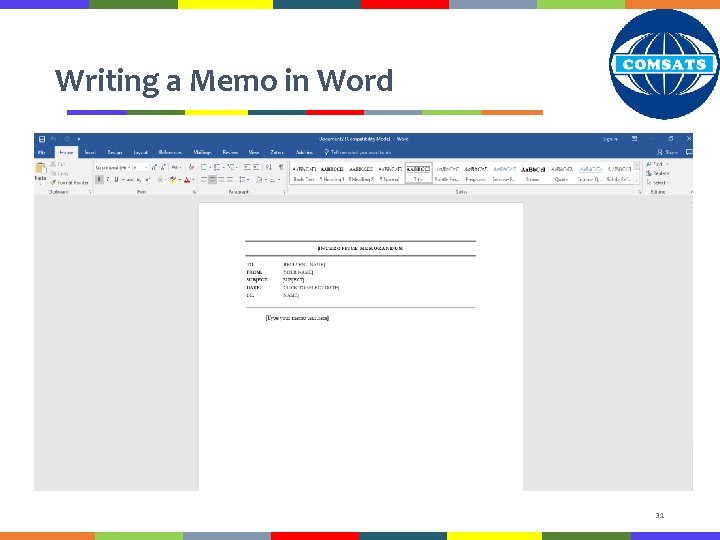
Task: Toggle Superscript formatting
Action: coord(147,180)
